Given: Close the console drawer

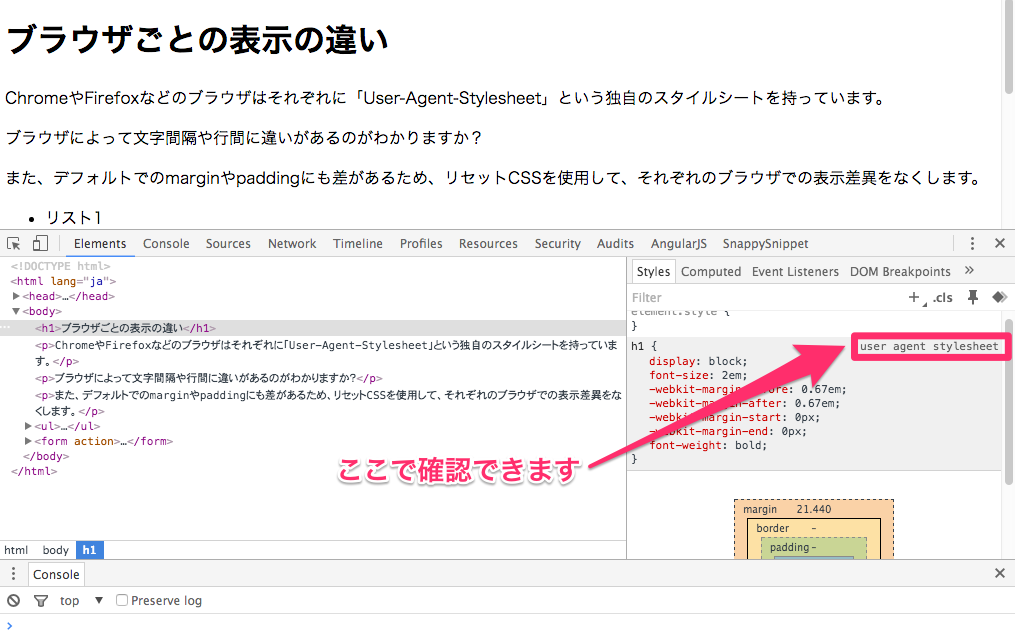Looking at the screenshot, I should (x=999, y=574).
